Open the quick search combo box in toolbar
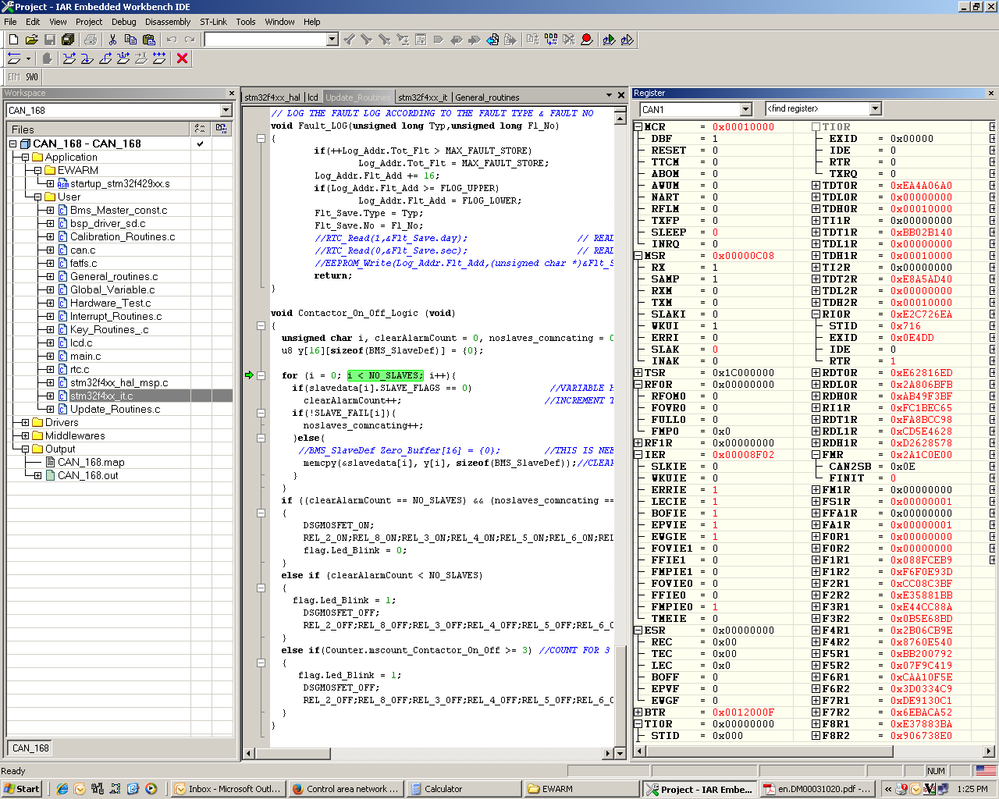 pyautogui.click(x=333, y=40)
